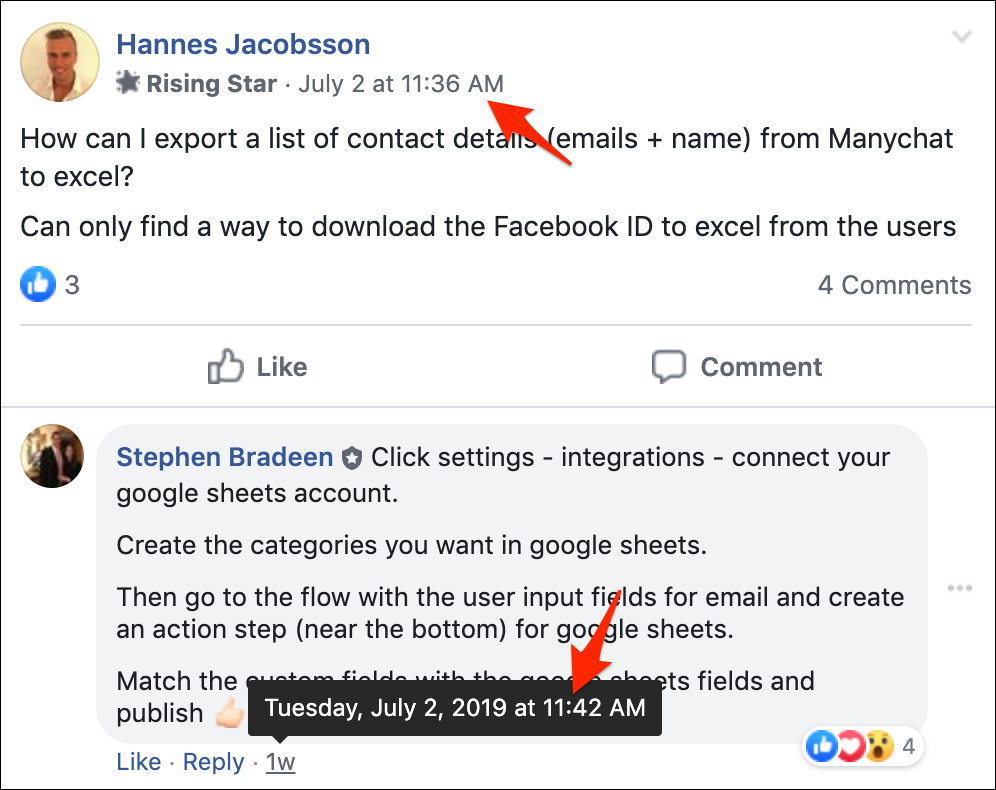Click Reply under Stephen's comment
This screenshot has width=996, height=790.
tap(214, 762)
